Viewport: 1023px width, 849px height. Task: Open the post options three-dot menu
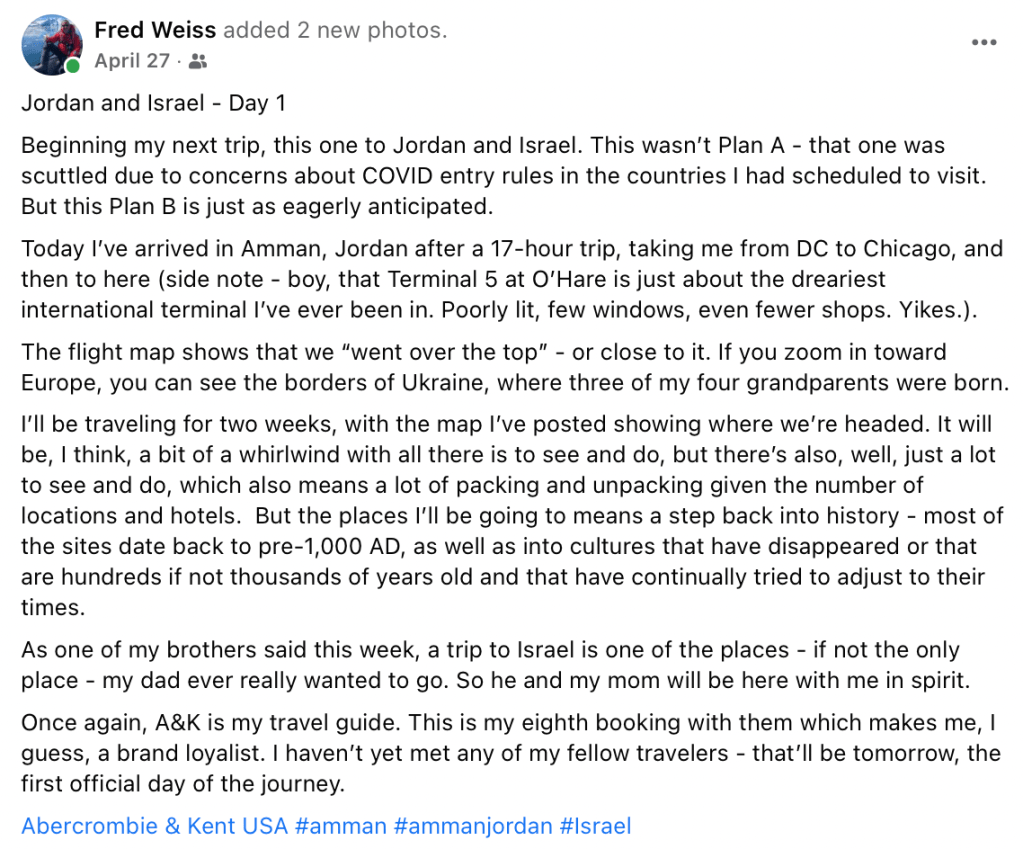coord(984,43)
